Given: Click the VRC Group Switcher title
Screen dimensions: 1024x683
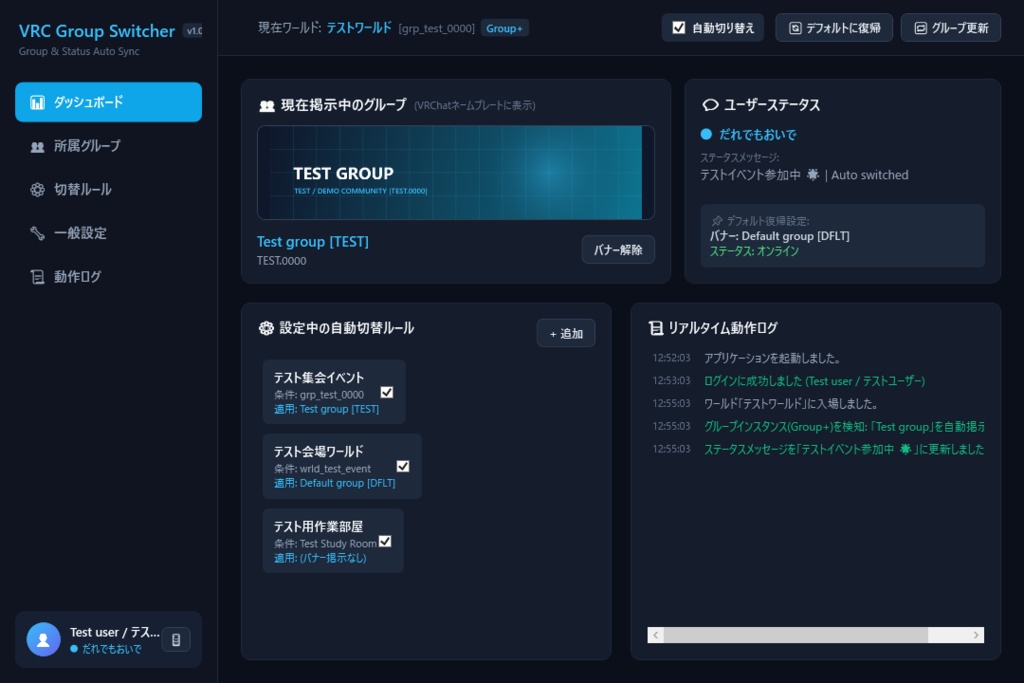Looking at the screenshot, I should (97, 31).
